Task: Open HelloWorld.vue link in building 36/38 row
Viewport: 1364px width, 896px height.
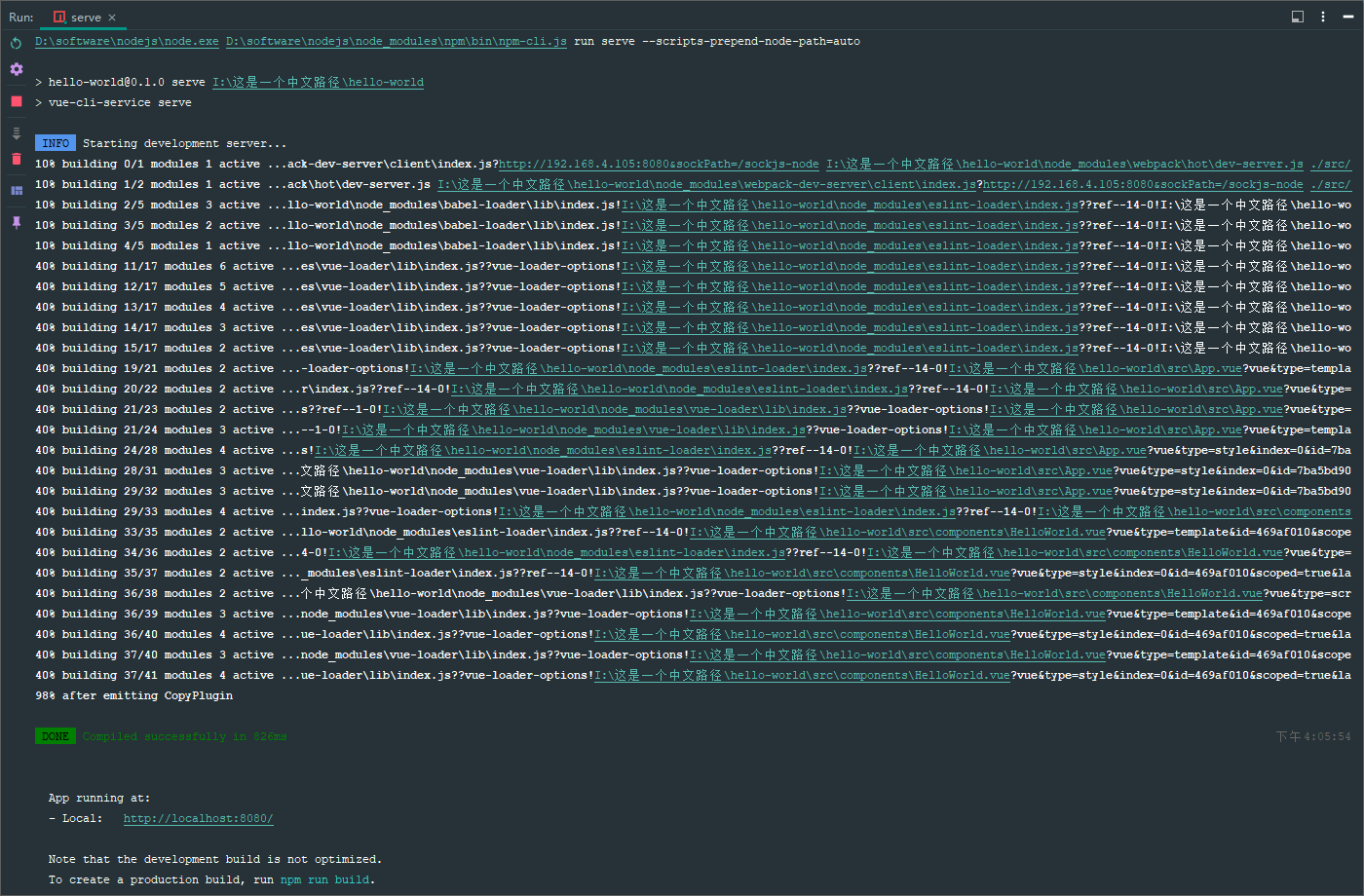Action: 1054,594
